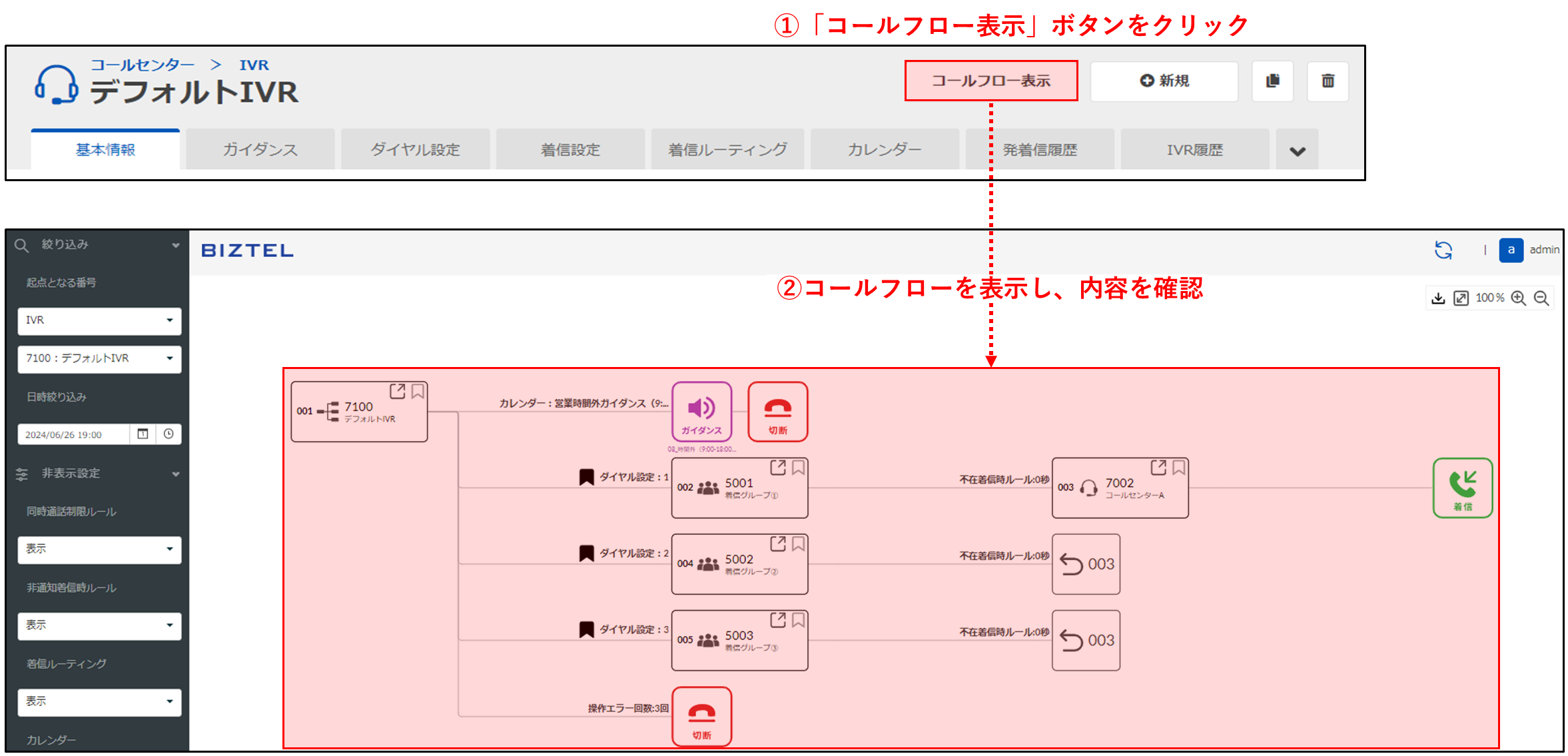Follow the IVR breadcrumb link
The width and height of the screenshot is (1568, 756).
tap(254, 65)
